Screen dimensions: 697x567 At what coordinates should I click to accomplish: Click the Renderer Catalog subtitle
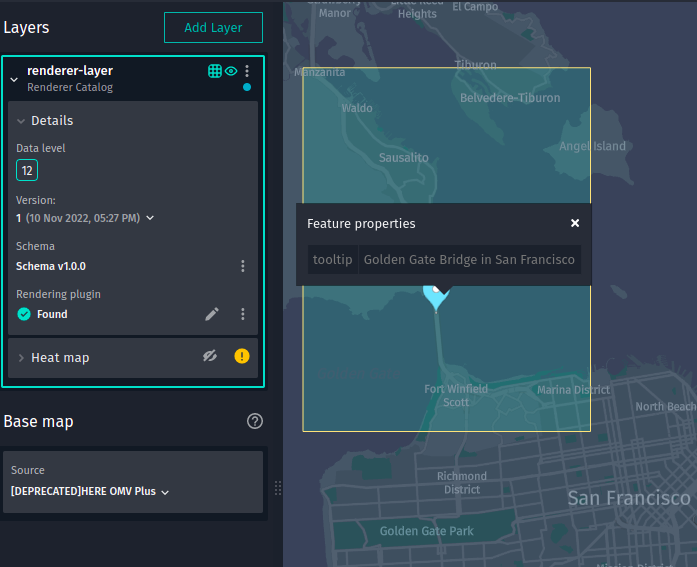tap(70, 87)
